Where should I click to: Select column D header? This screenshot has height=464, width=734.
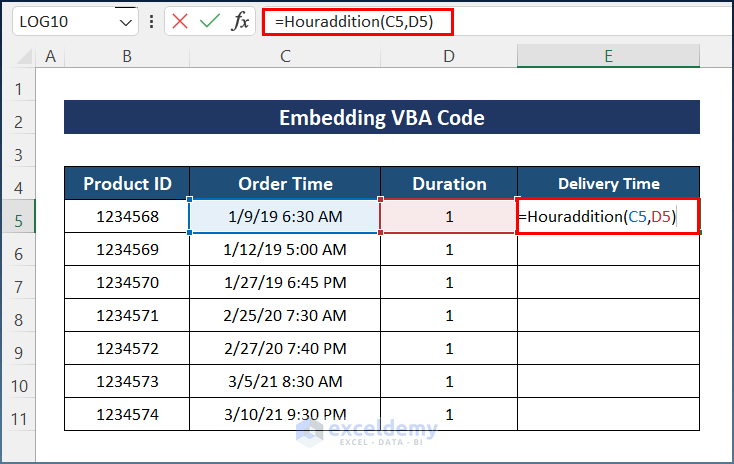click(449, 56)
